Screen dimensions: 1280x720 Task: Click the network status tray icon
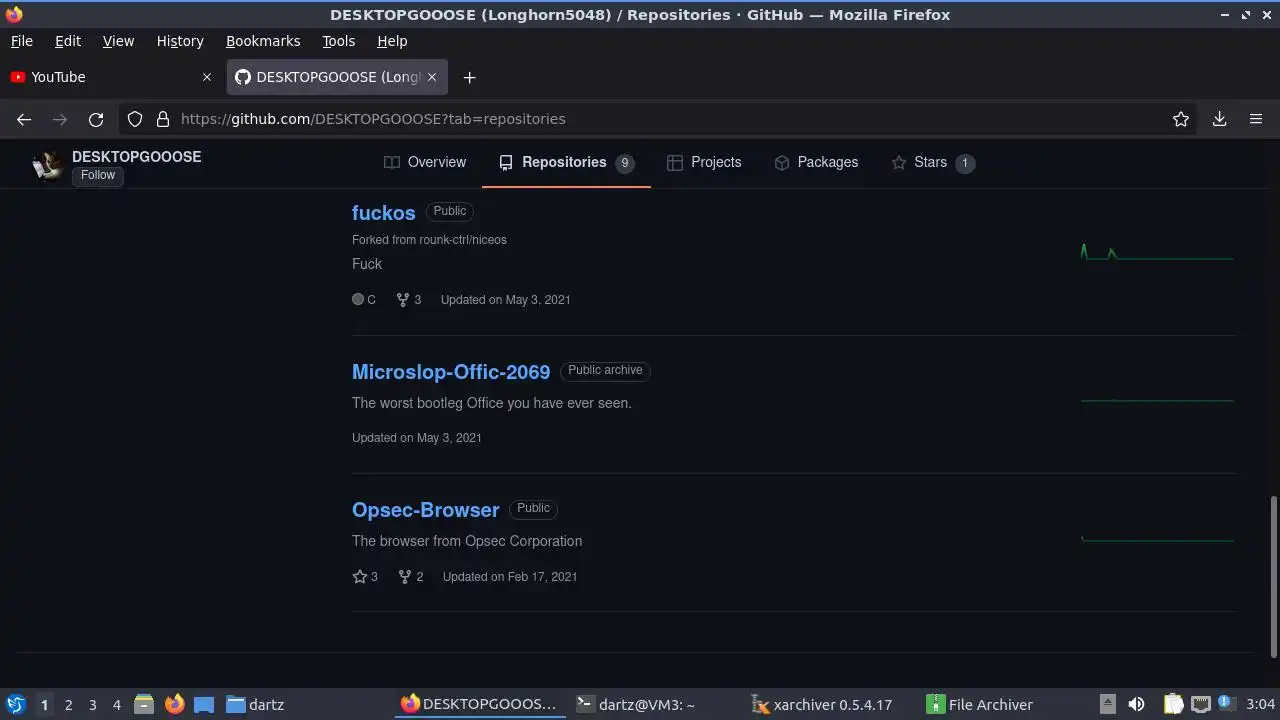[1200, 704]
